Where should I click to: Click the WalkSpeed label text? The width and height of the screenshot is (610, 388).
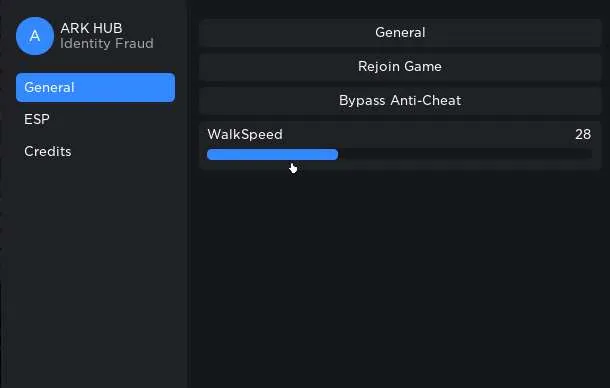click(245, 134)
